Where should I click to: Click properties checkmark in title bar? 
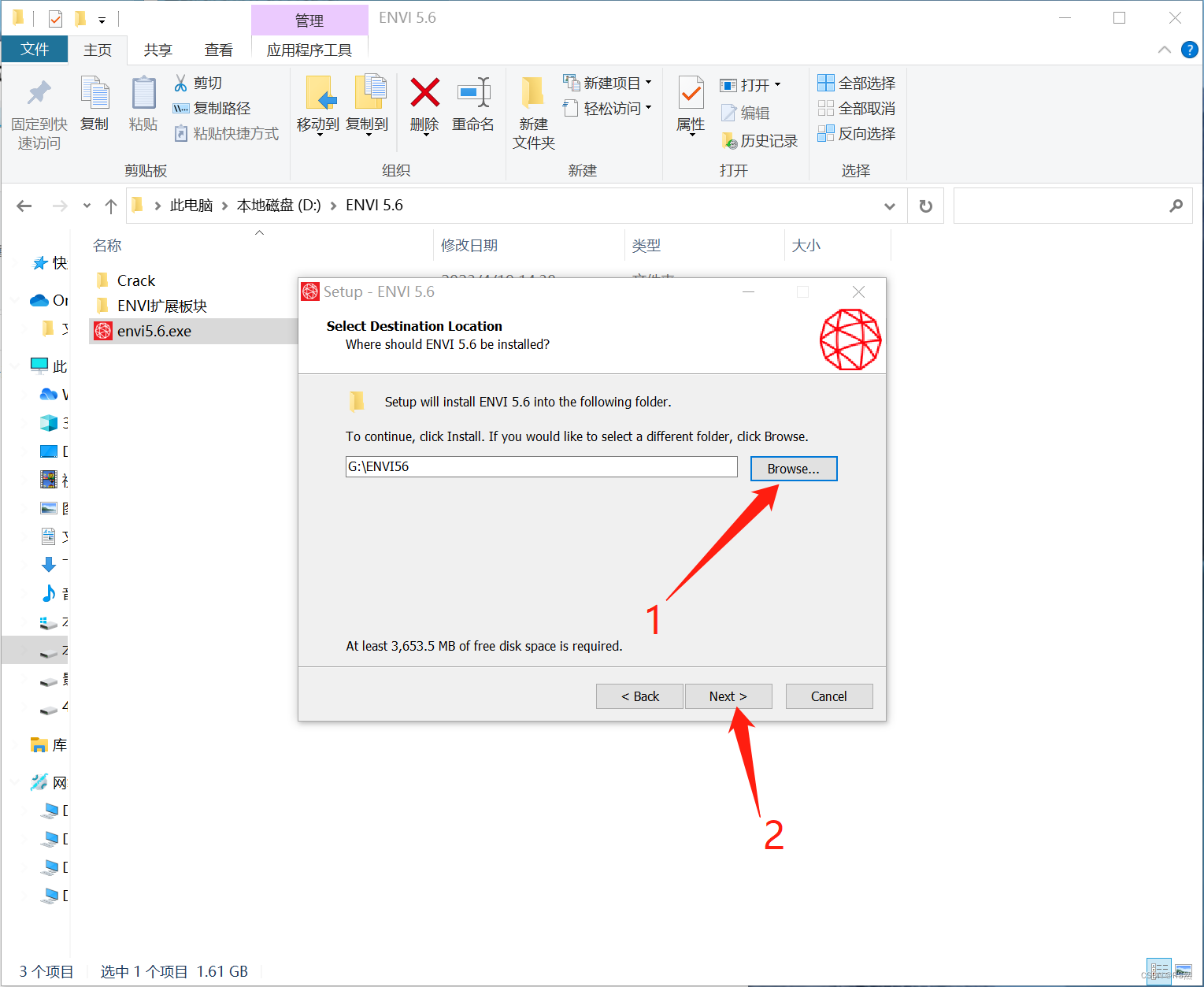click(x=55, y=18)
